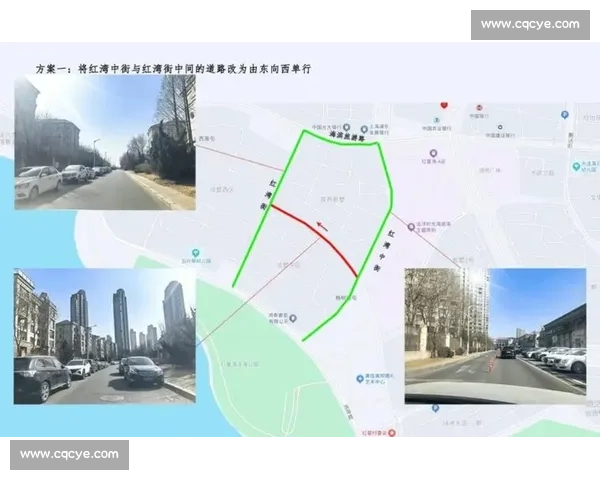This screenshot has width=600, height=480.
Task: Click the 红湾中街 vertical road label
Action: (384, 251)
